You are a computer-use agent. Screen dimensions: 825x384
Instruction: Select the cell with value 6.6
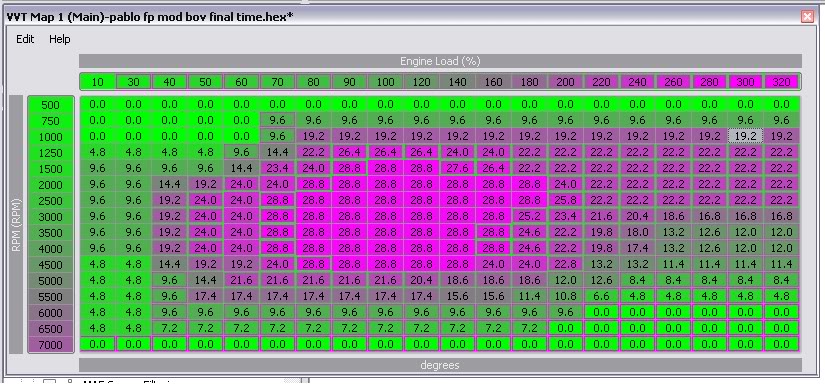pyautogui.click(x=601, y=297)
